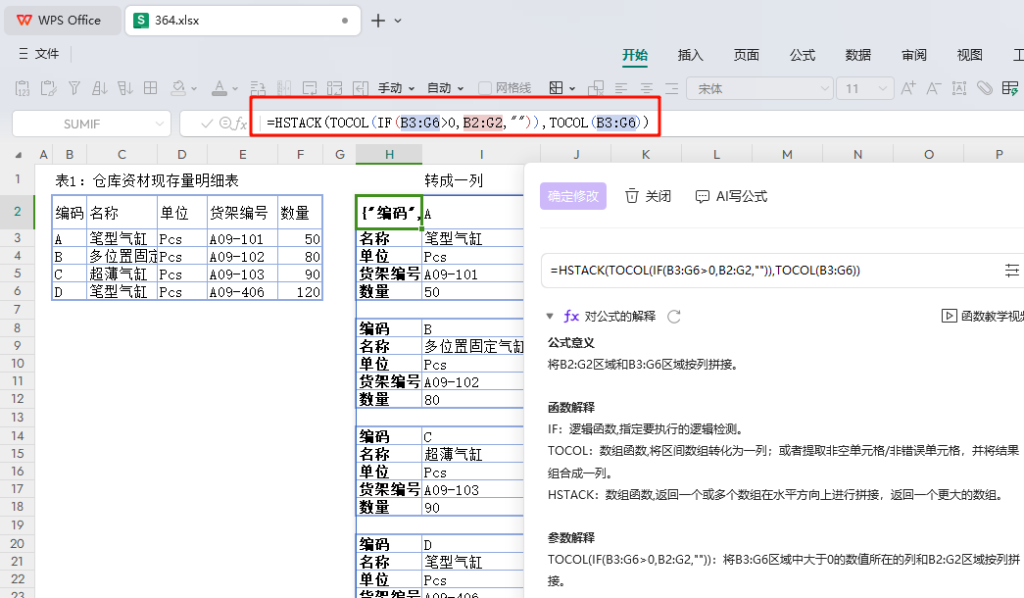The height and width of the screenshot is (598, 1024).
Task: Open the 页面 ribbon tab
Action: (746, 55)
